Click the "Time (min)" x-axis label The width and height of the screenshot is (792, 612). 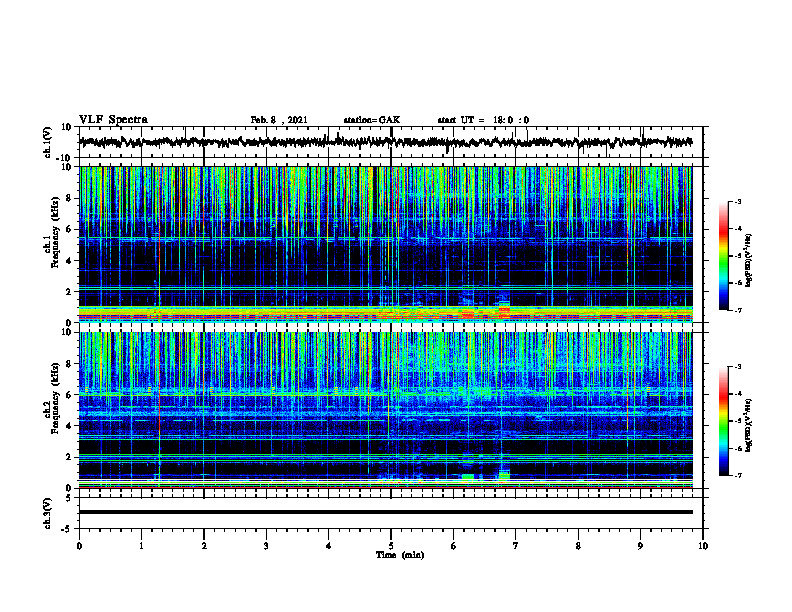point(400,555)
